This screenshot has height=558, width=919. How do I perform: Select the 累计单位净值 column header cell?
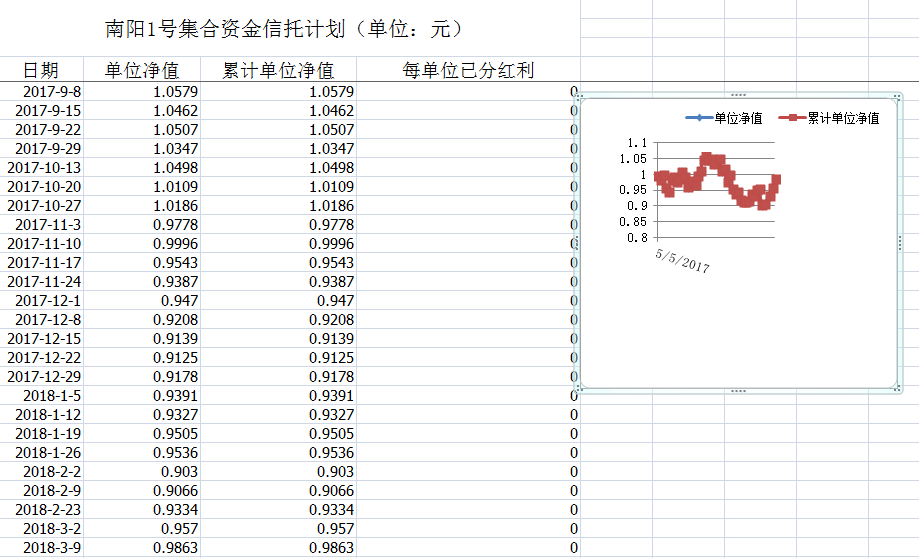point(278,70)
